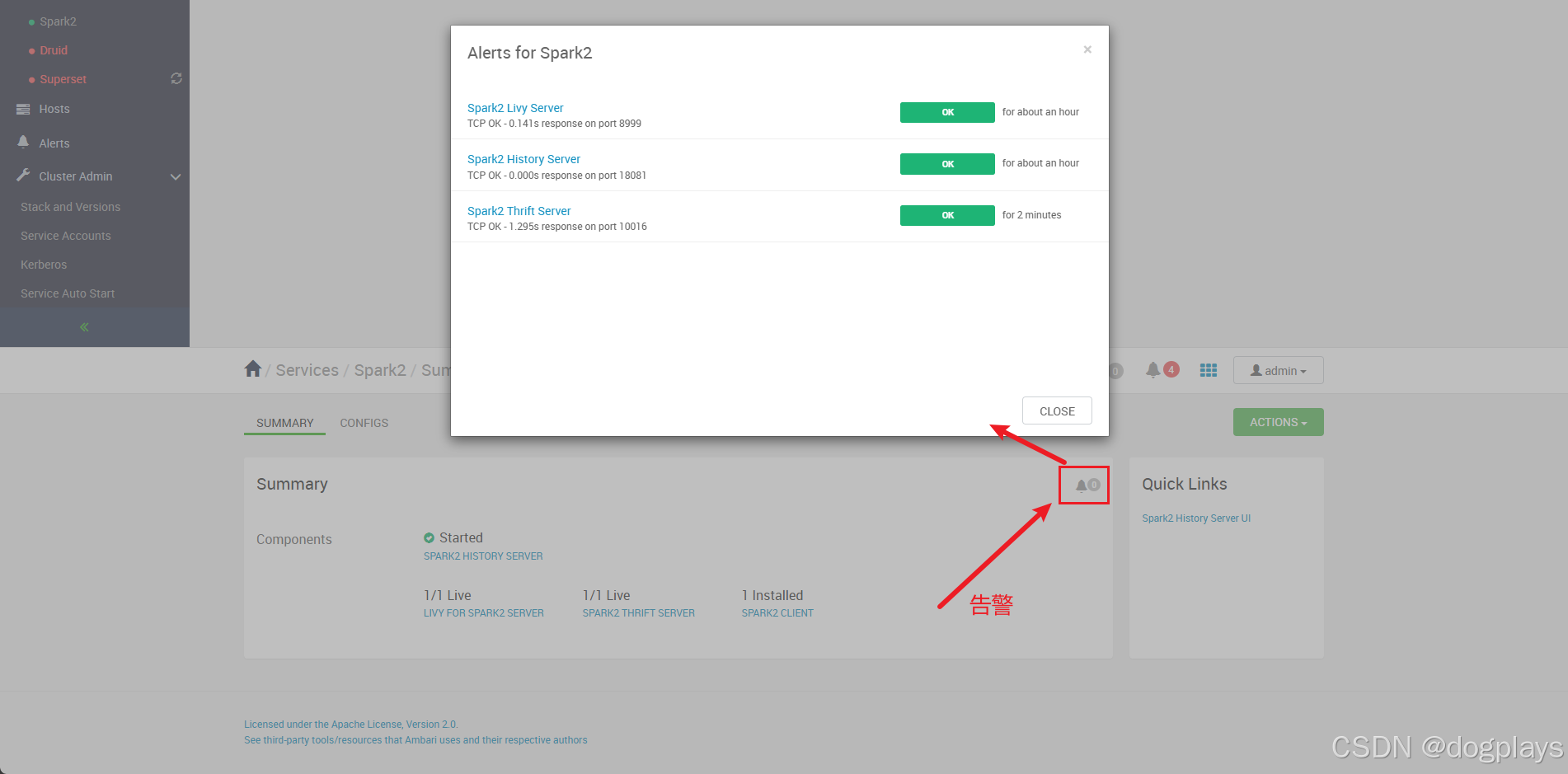
Task: Open Service Auto Start page
Action: (x=68, y=293)
